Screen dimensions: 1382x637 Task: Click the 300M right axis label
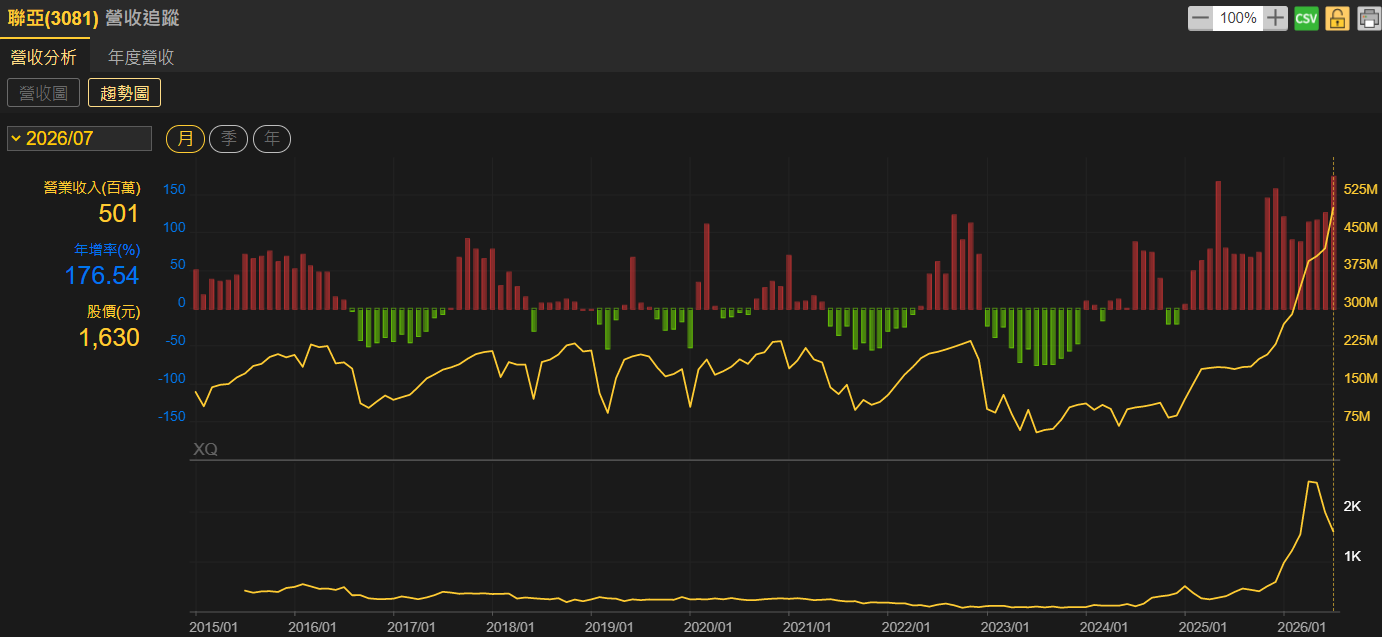point(1361,303)
